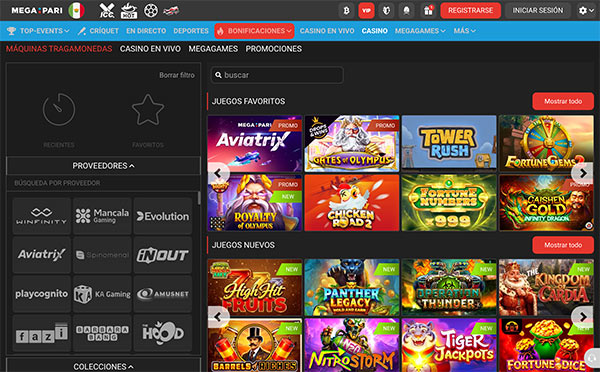
Task: Click Borrar filtro link
Action: click(x=177, y=75)
